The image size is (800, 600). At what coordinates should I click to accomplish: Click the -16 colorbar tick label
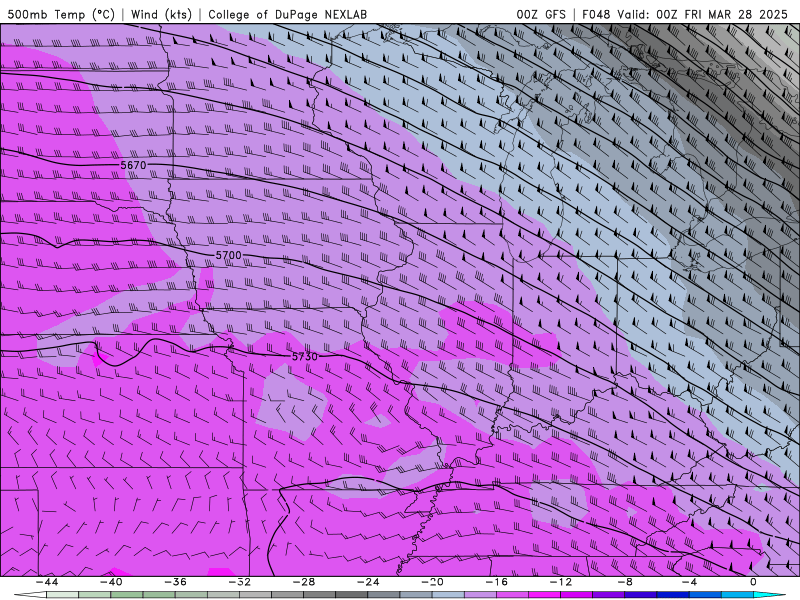[x=496, y=582]
